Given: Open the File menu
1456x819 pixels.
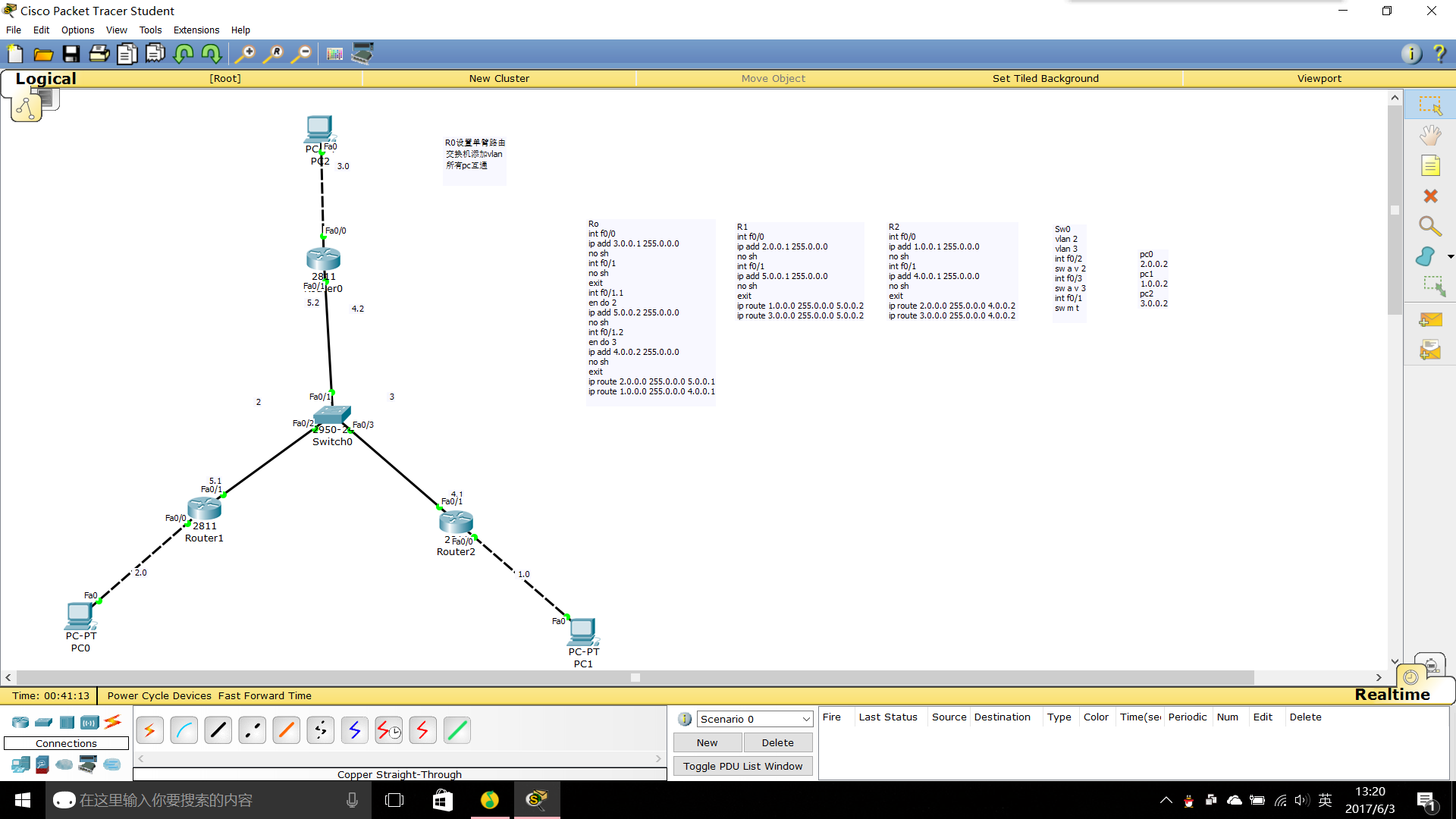Looking at the screenshot, I should (x=14, y=30).
